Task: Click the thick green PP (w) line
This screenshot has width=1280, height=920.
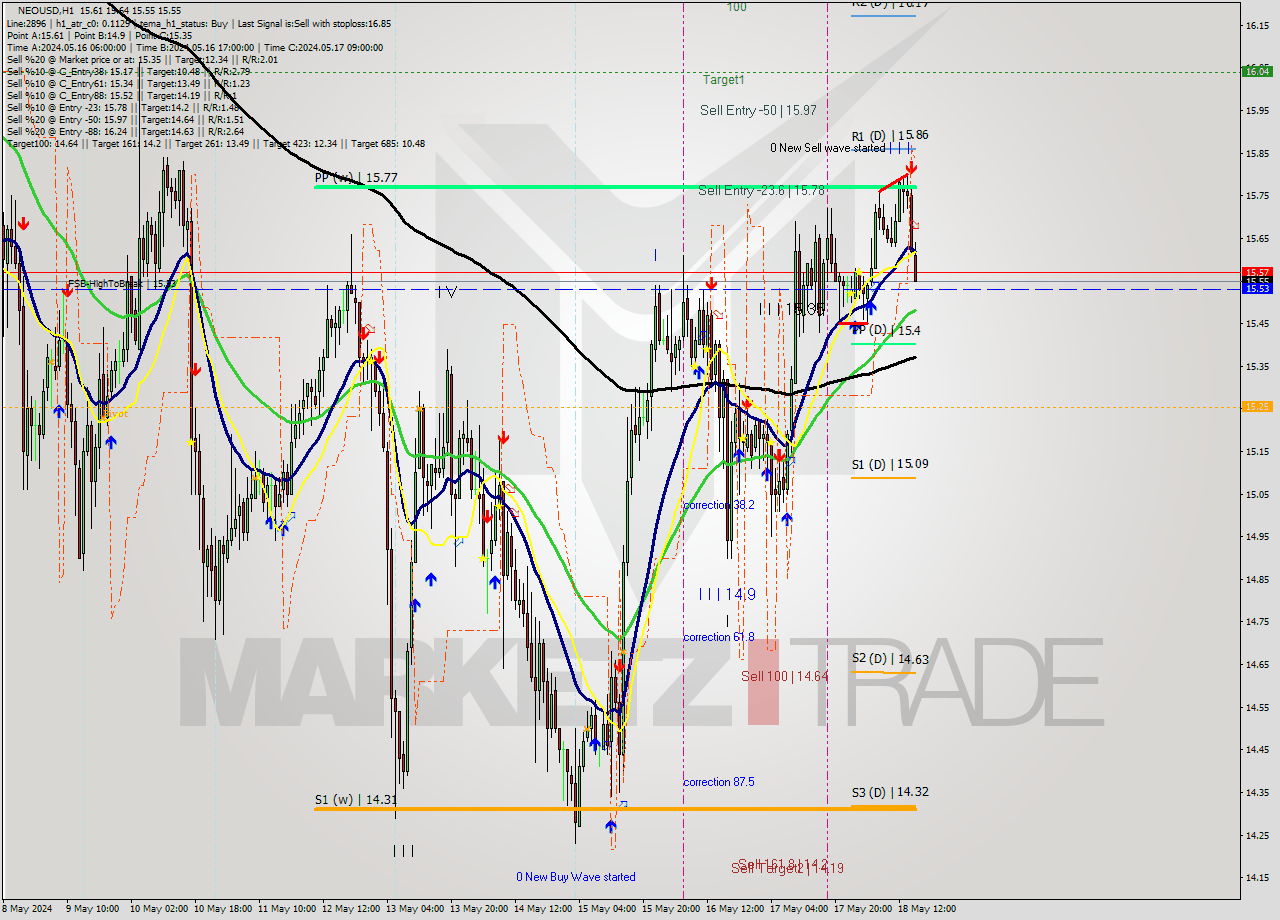Action: 615,187
